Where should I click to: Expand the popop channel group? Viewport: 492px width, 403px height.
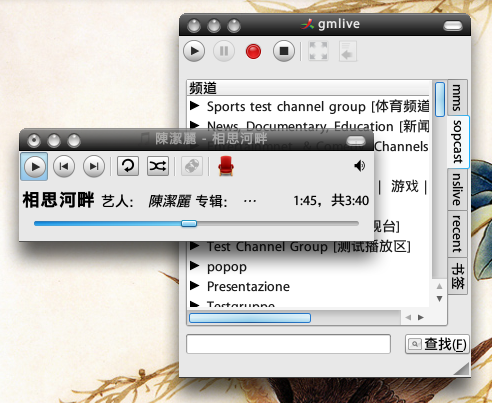pyautogui.click(x=194, y=266)
